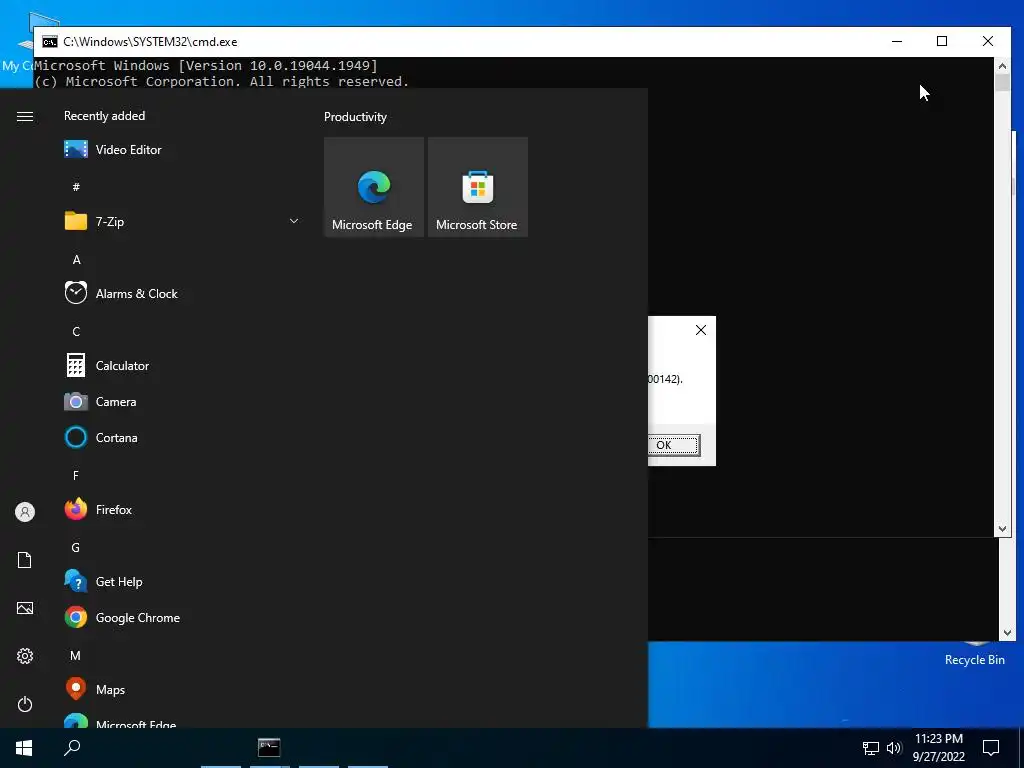Click the Productivity group title
1024x768 pixels.
[x=355, y=117]
